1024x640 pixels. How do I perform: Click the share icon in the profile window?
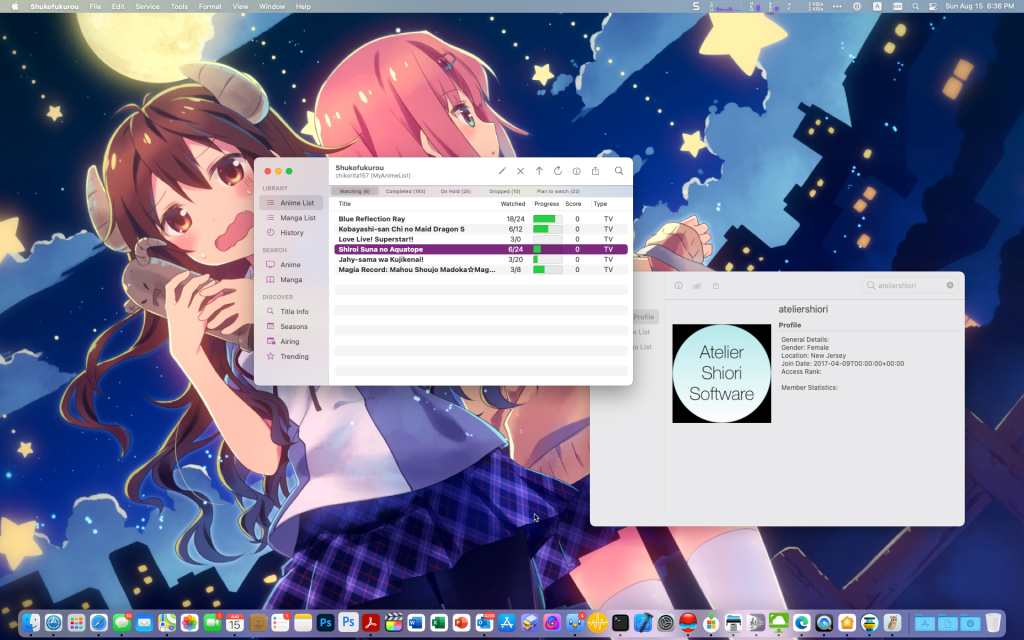pos(716,285)
